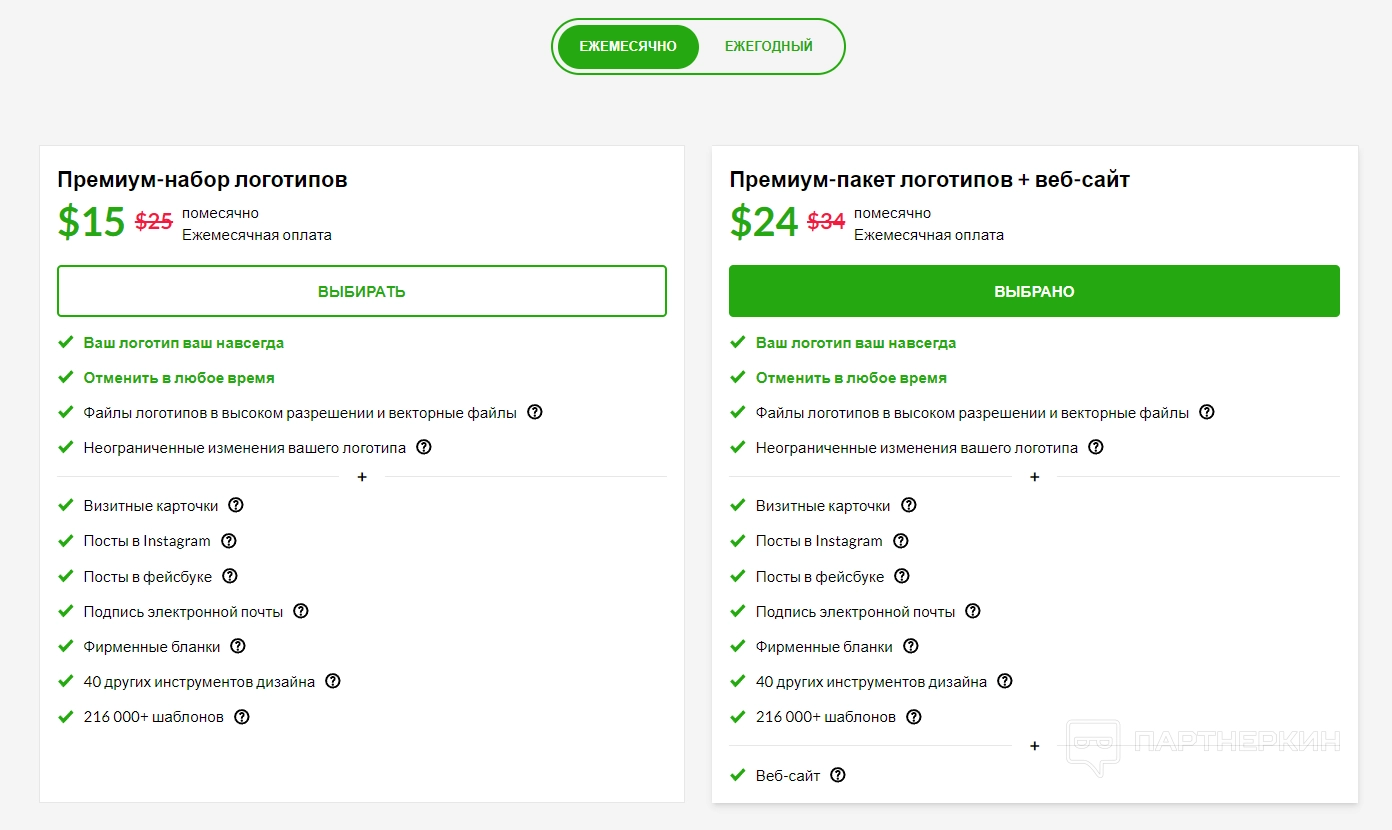Click help icon beside right Фирменные бланки
The width and height of the screenshot is (1392, 830).
(x=911, y=647)
